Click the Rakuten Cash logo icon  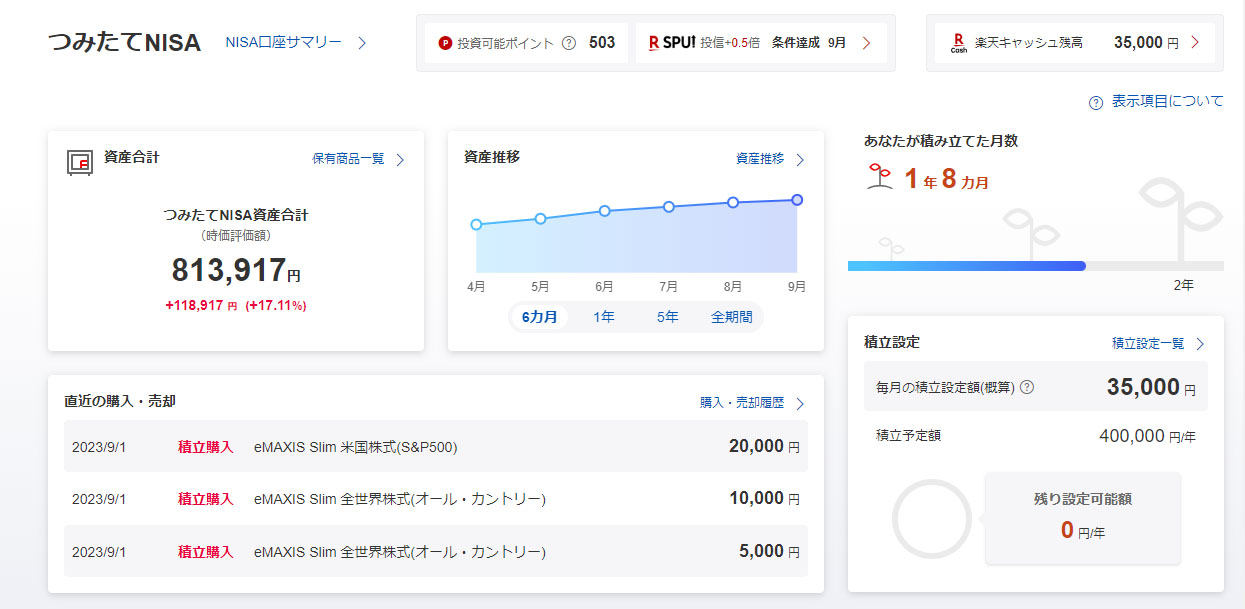pos(958,43)
